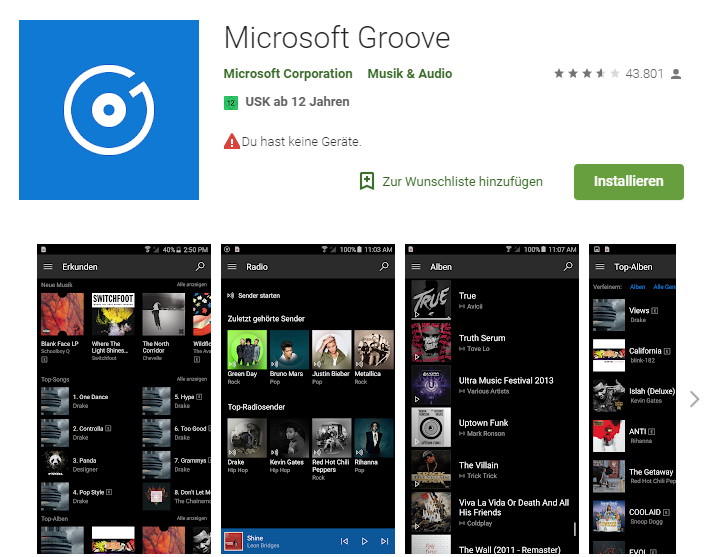Select the Blank Face LP album cover
Image resolution: width=710 pixels, height=557 pixels.
pos(62,314)
